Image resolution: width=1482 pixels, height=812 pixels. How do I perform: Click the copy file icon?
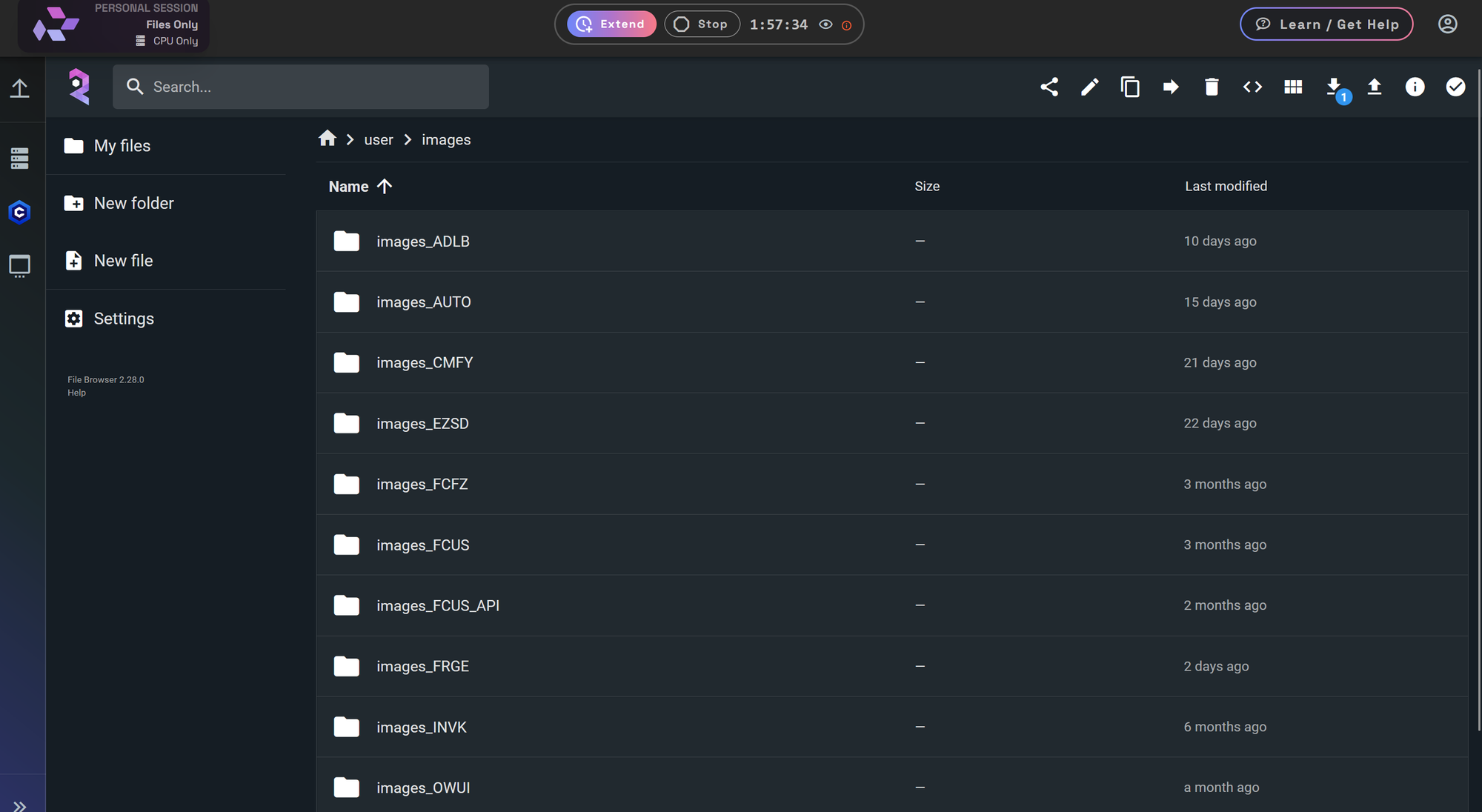click(1130, 87)
